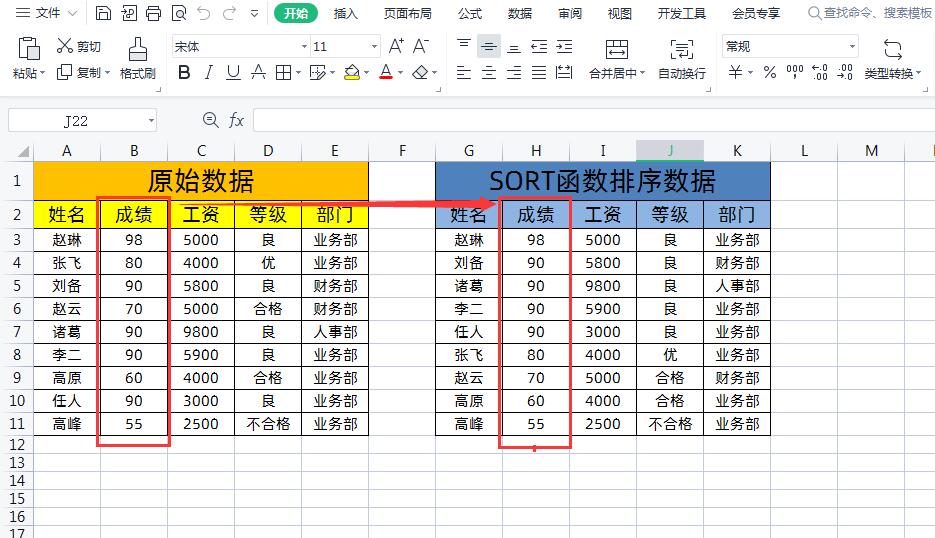The width and height of the screenshot is (935, 538).
Task: Open the font name dropdown (宋体)
Action: 304,47
